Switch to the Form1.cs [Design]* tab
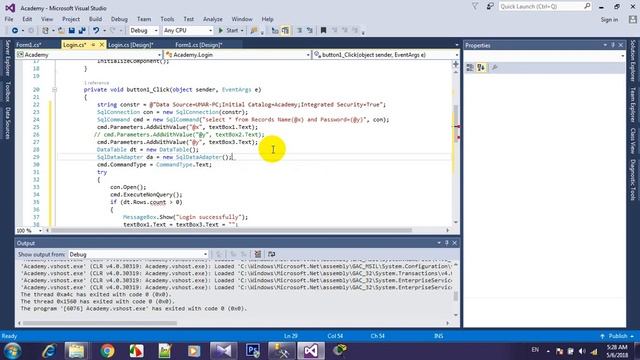This screenshot has width=640, height=360. [x=199, y=45]
